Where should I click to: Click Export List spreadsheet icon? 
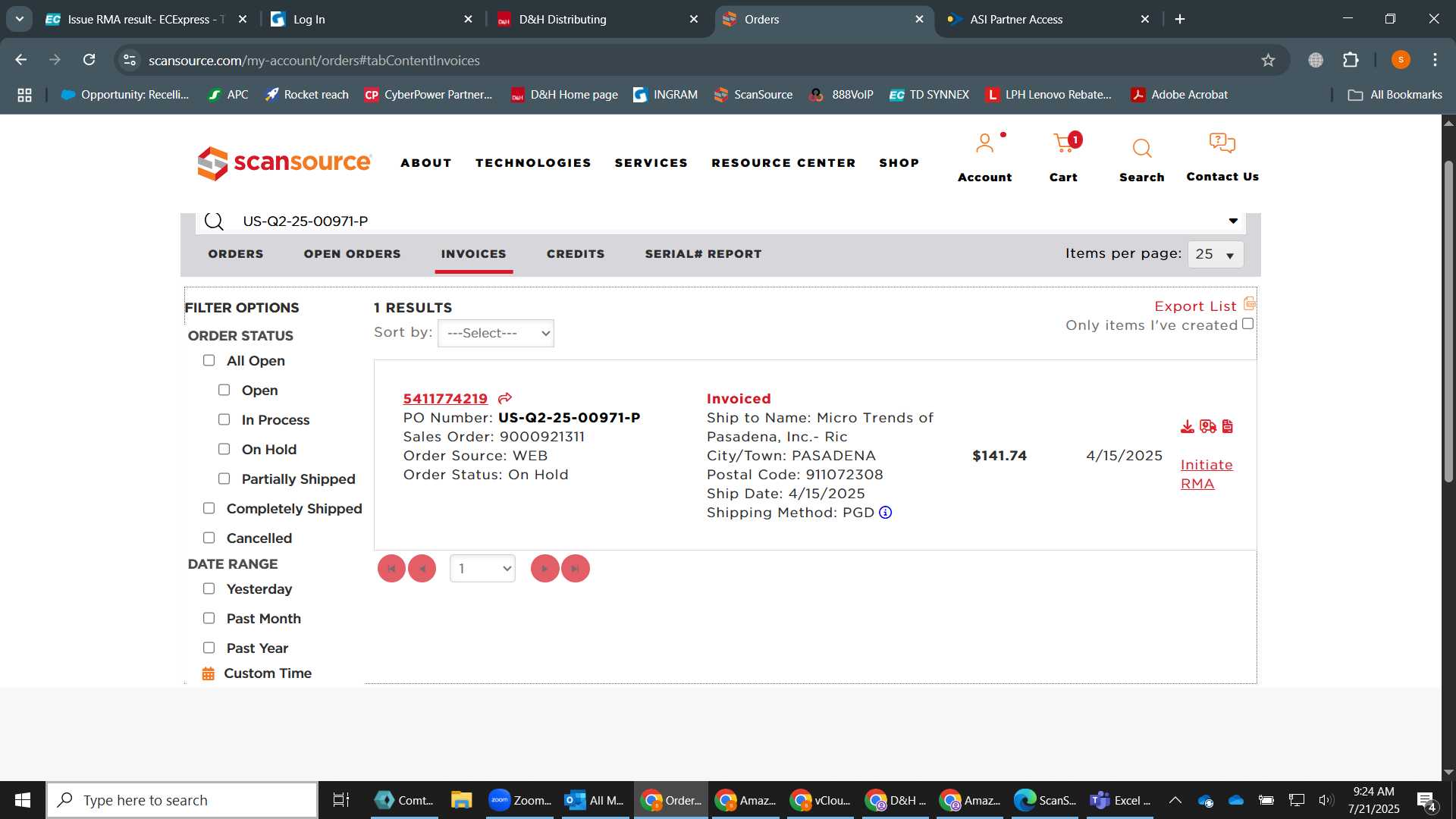[x=1250, y=304]
